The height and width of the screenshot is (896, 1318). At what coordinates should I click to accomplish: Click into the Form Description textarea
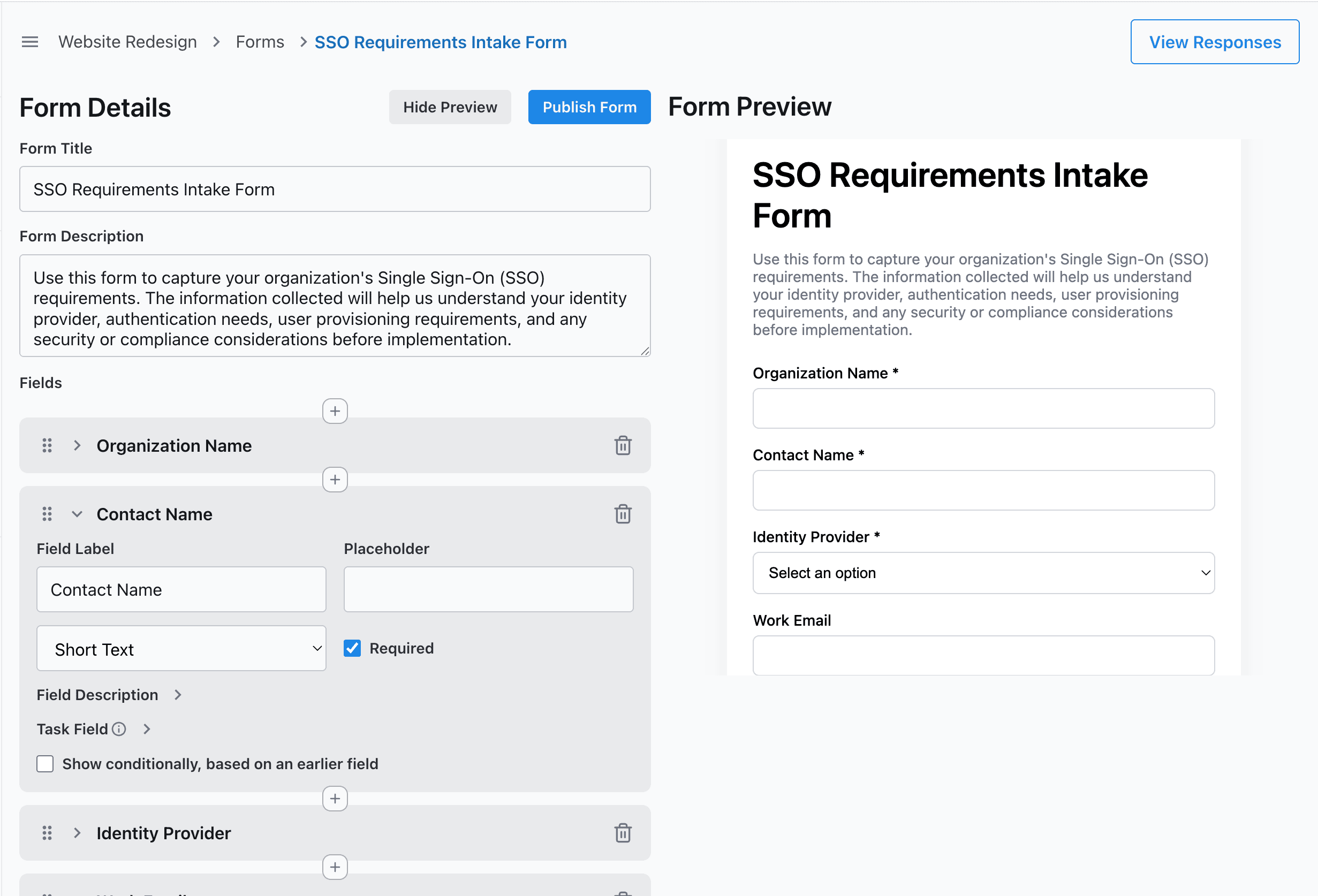335,305
